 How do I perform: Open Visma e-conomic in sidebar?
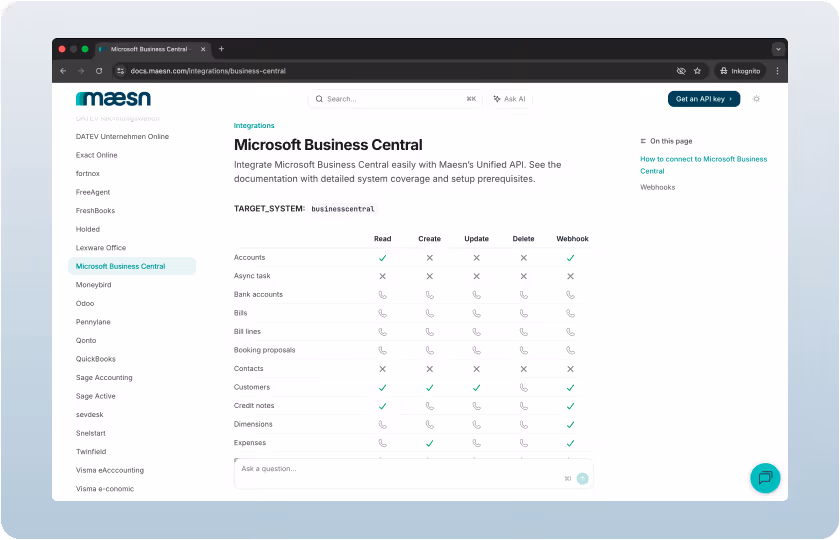click(x=105, y=489)
